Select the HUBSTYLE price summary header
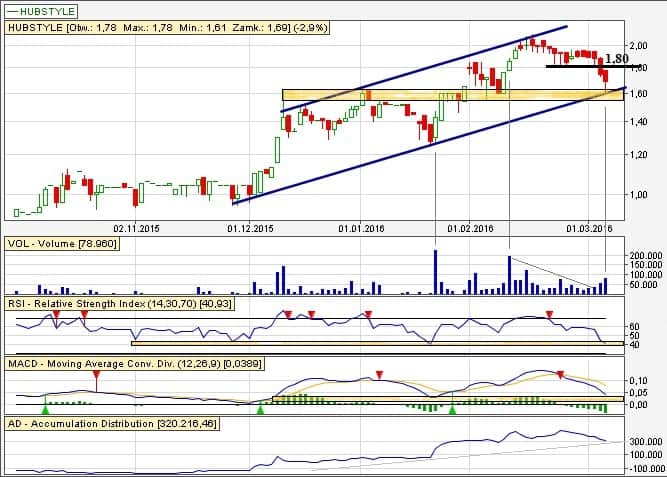Screen dimensions: 667x477 point(151,28)
